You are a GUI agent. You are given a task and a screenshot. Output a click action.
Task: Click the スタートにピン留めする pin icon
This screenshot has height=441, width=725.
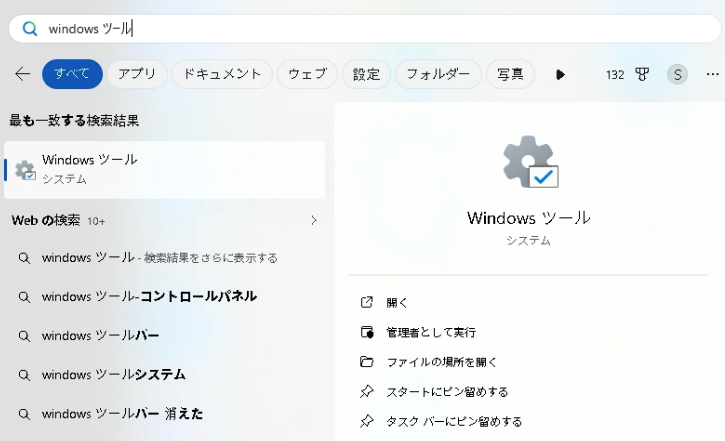[367, 392]
